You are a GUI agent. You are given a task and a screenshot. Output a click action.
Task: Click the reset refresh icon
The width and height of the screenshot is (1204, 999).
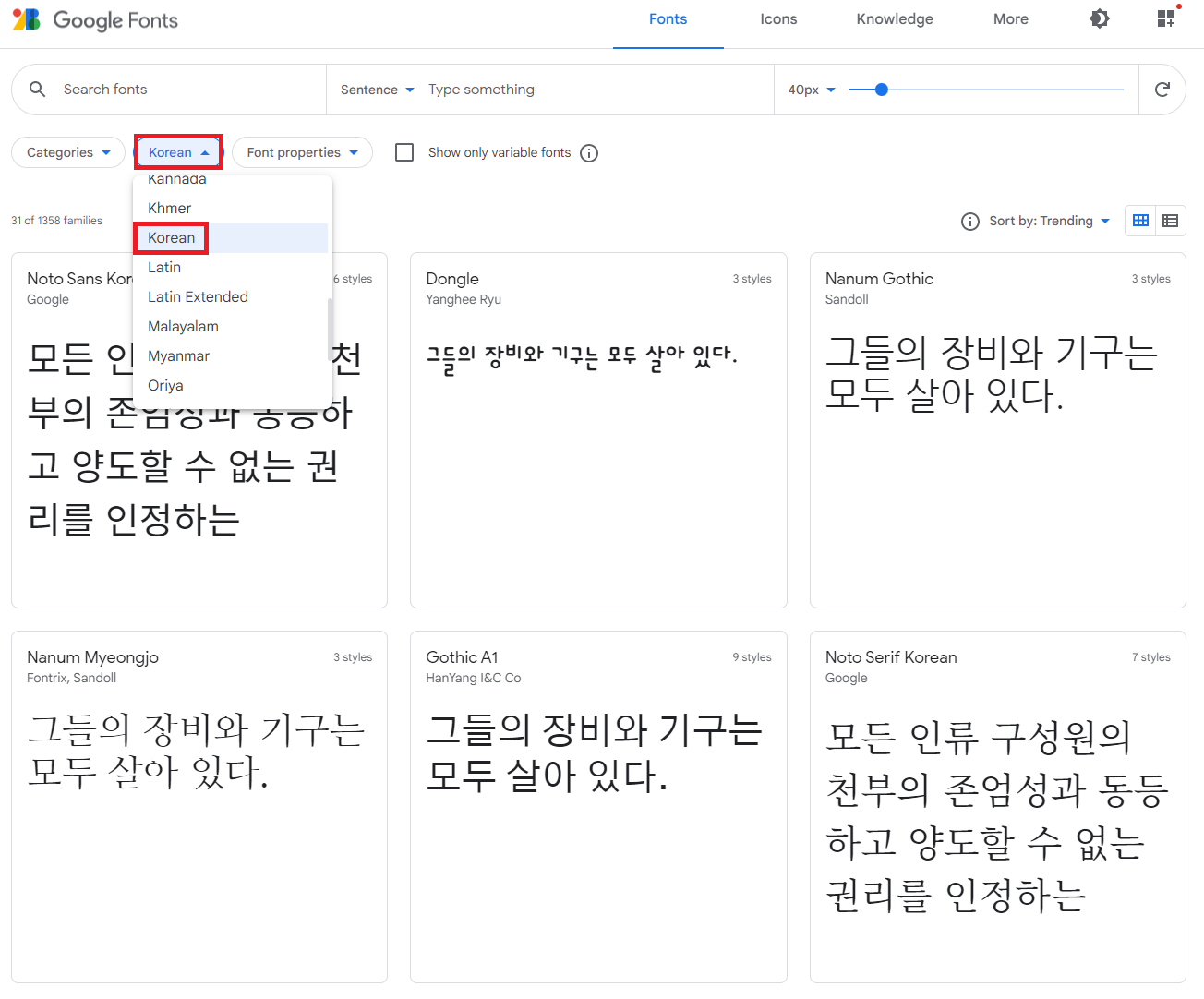pyautogui.click(x=1162, y=90)
